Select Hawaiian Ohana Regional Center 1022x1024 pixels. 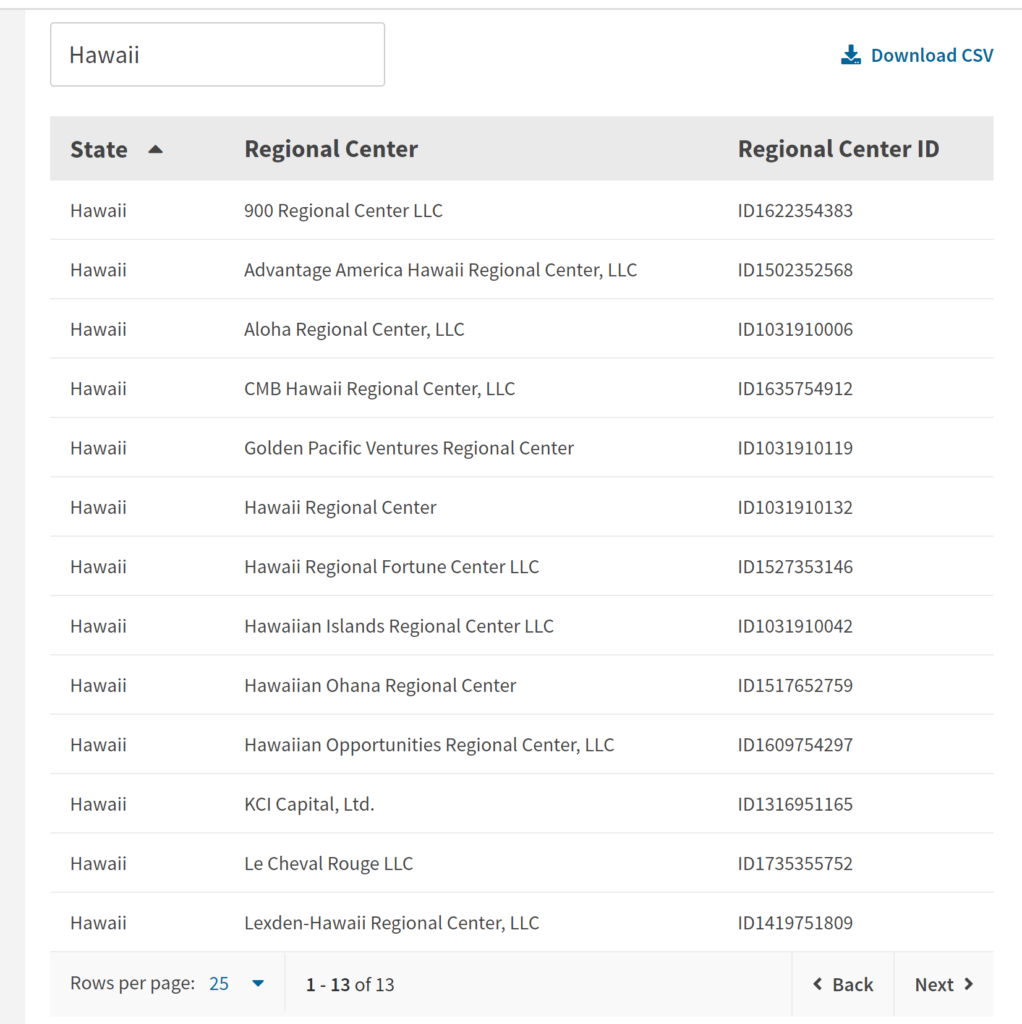[380, 686]
